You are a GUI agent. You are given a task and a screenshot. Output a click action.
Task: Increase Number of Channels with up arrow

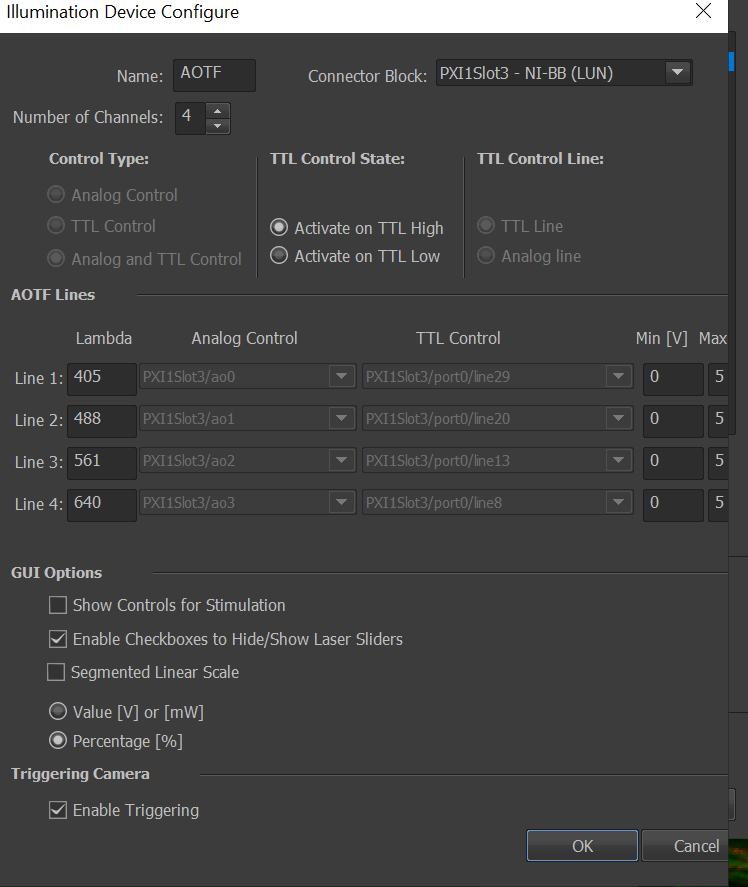(218, 110)
